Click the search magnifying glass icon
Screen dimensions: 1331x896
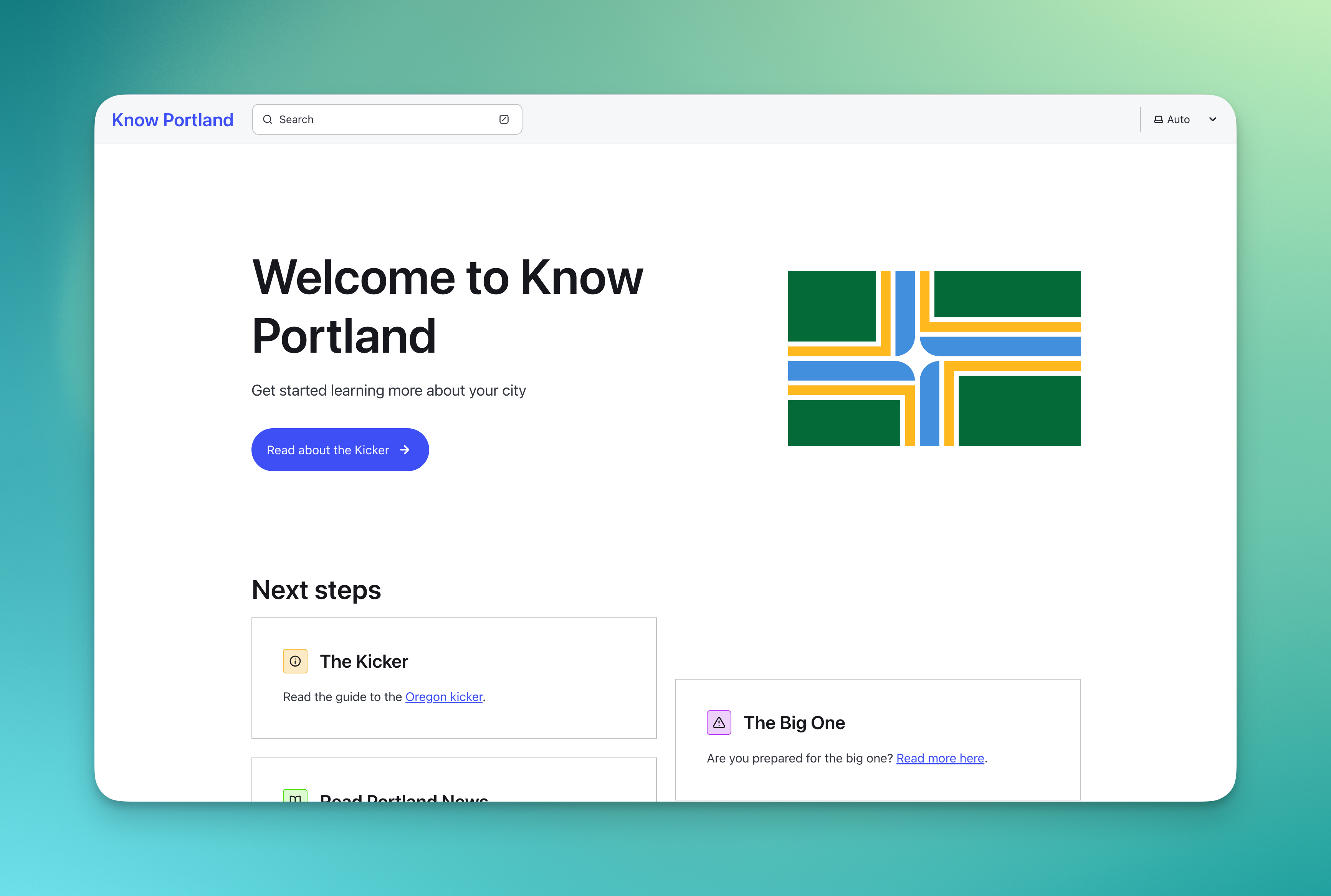(267, 119)
